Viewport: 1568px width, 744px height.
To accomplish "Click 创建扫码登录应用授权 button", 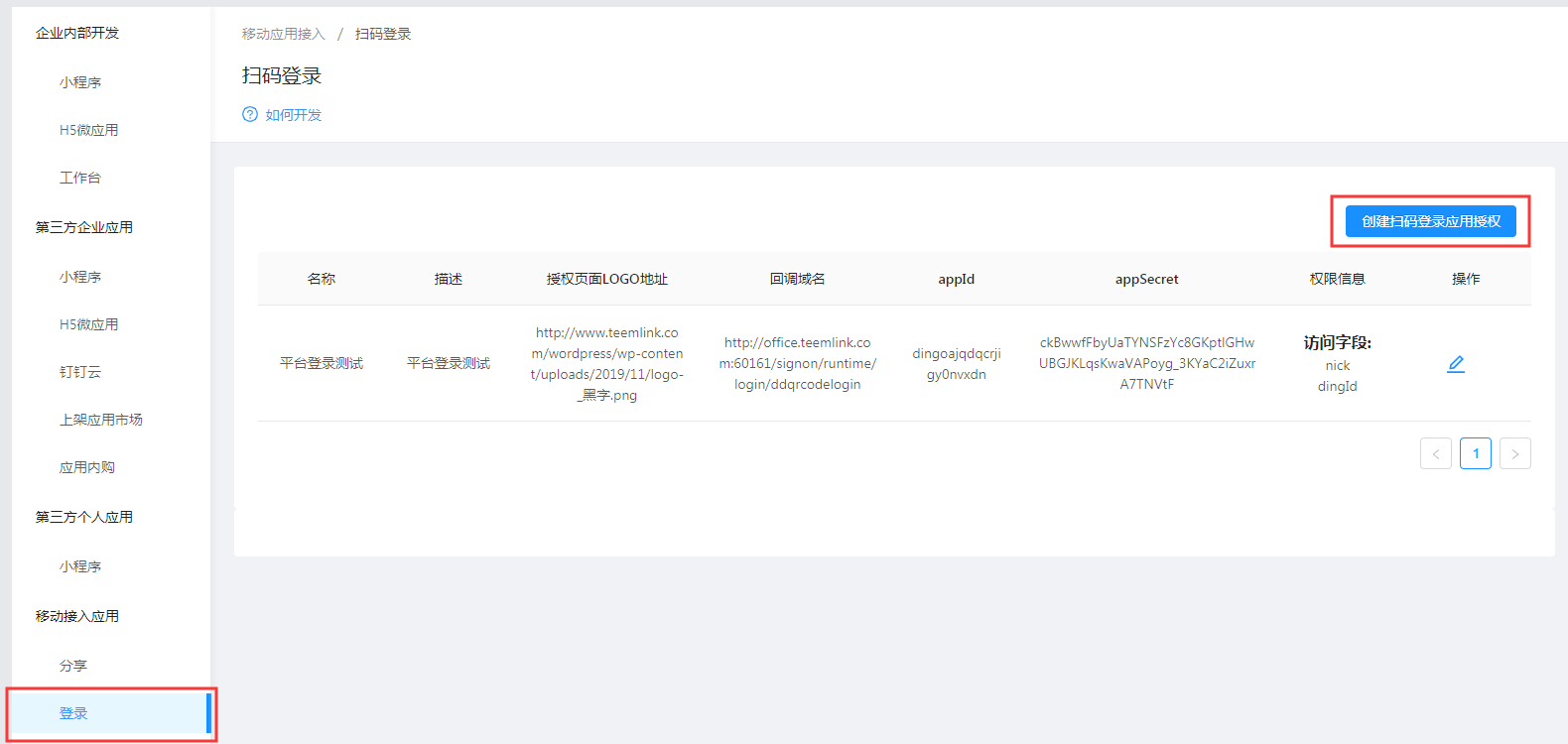I will click(x=1430, y=221).
